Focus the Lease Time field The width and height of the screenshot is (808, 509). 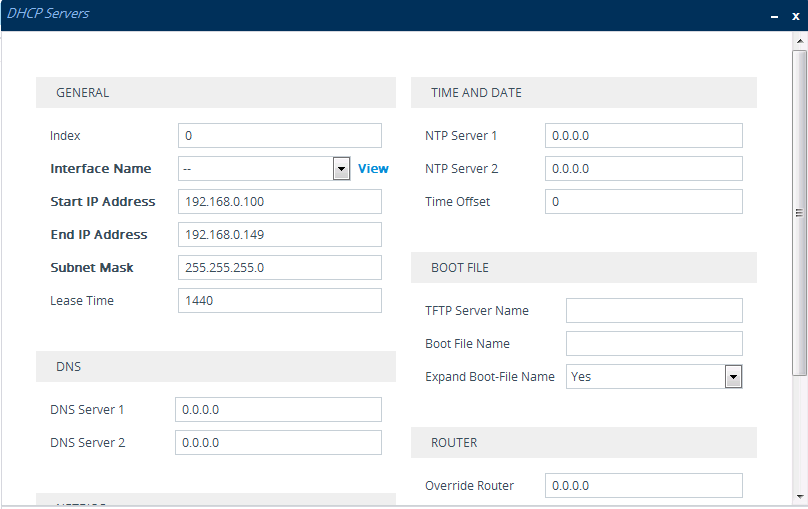point(280,301)
